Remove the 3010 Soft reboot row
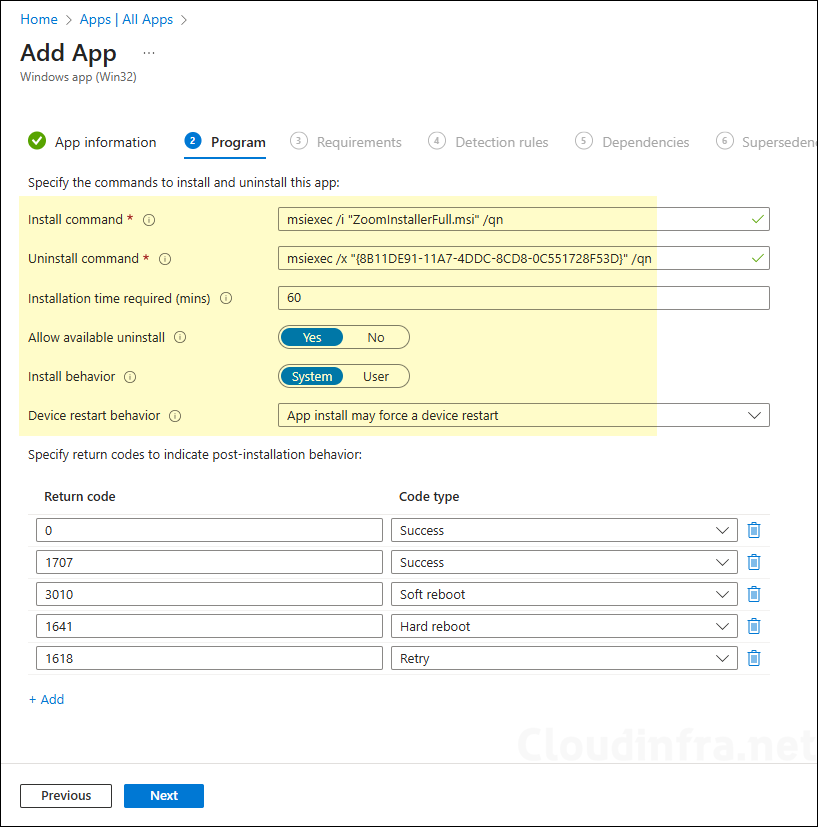 point(754,595)
